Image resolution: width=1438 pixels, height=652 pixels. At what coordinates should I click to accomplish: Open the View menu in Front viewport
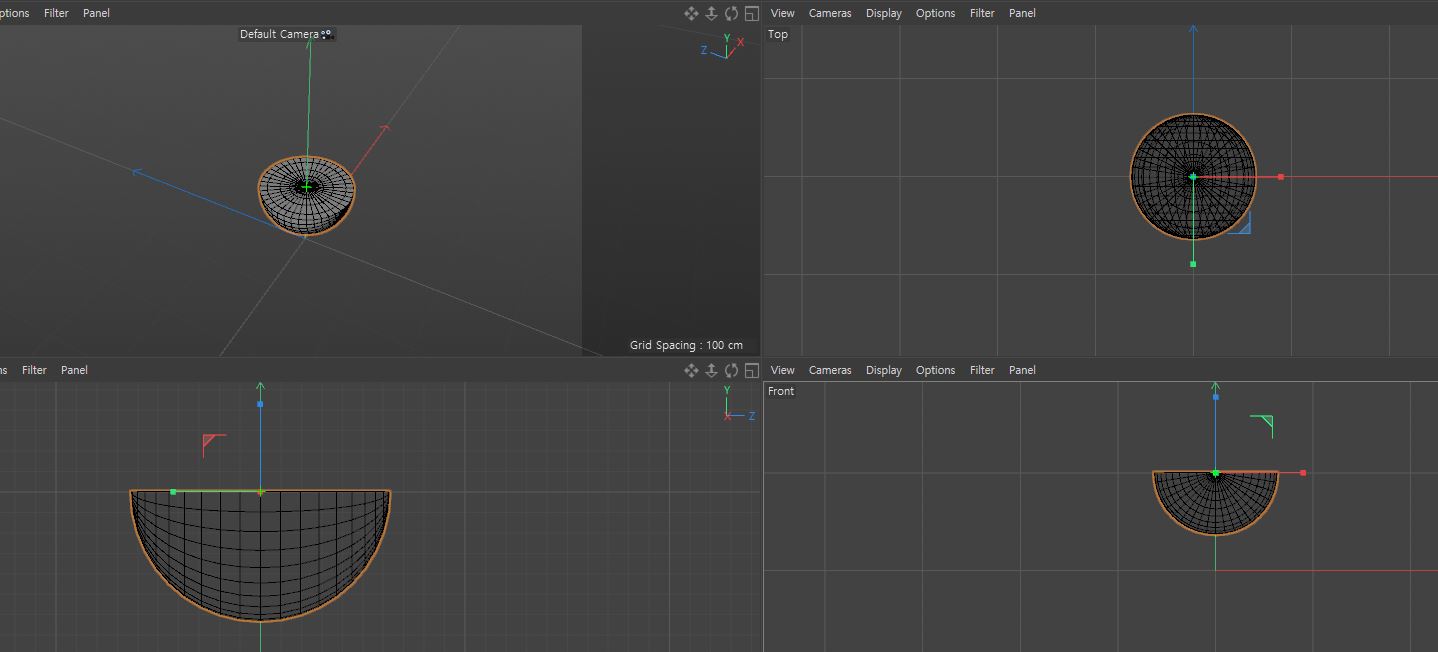coord(783,370)
